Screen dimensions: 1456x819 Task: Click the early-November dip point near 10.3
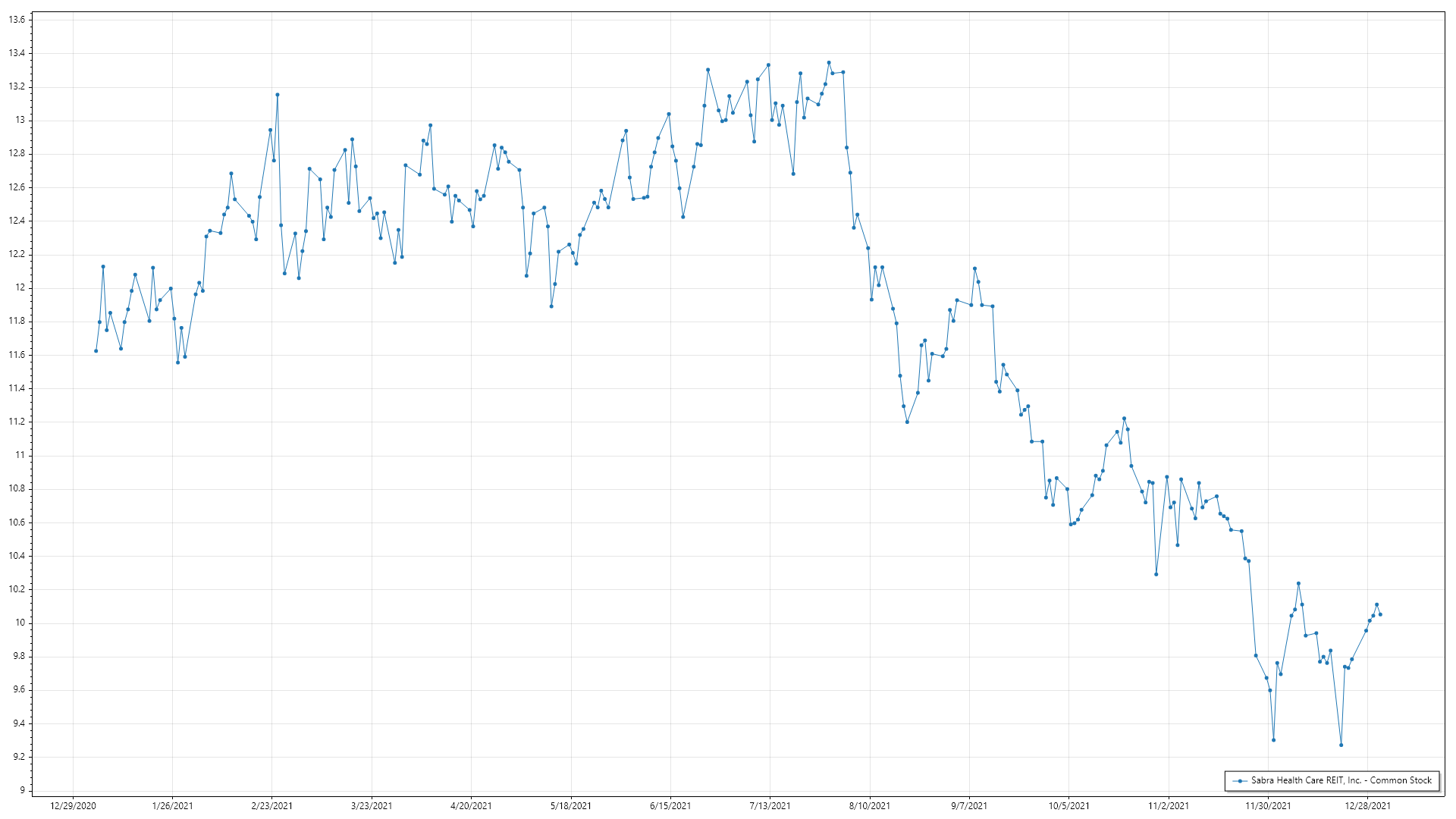[1156, 574]
